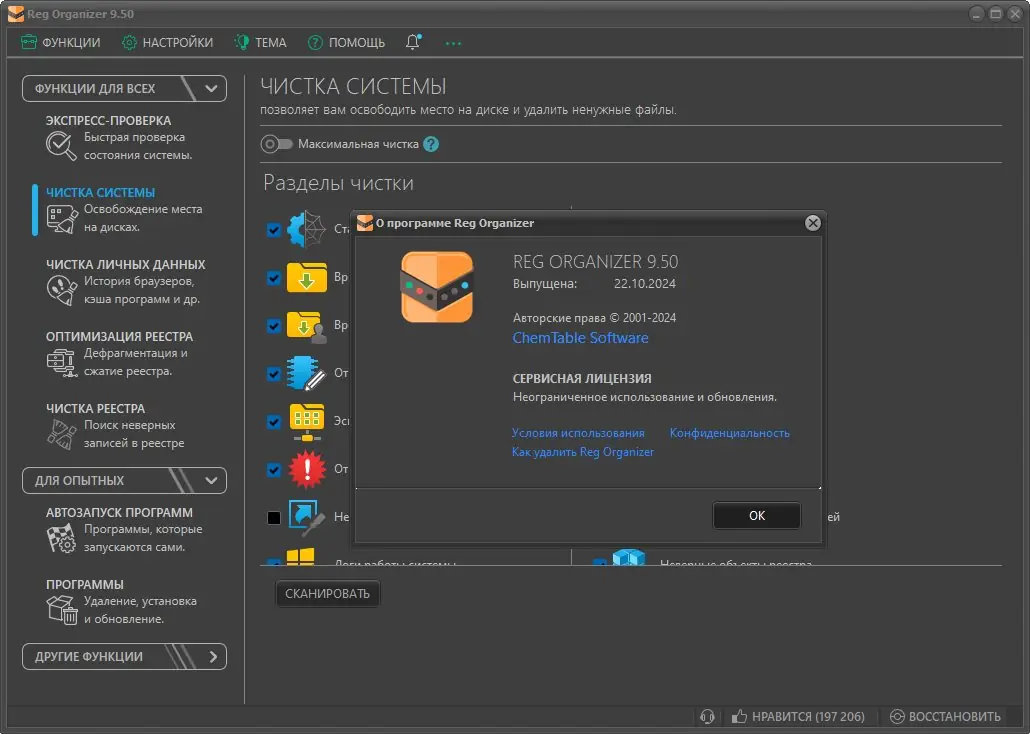The height and width of the screenshot is (734, 1030).
Task: Click REG ORGANIZER 9.50 version text
Action: pos(595,262)
